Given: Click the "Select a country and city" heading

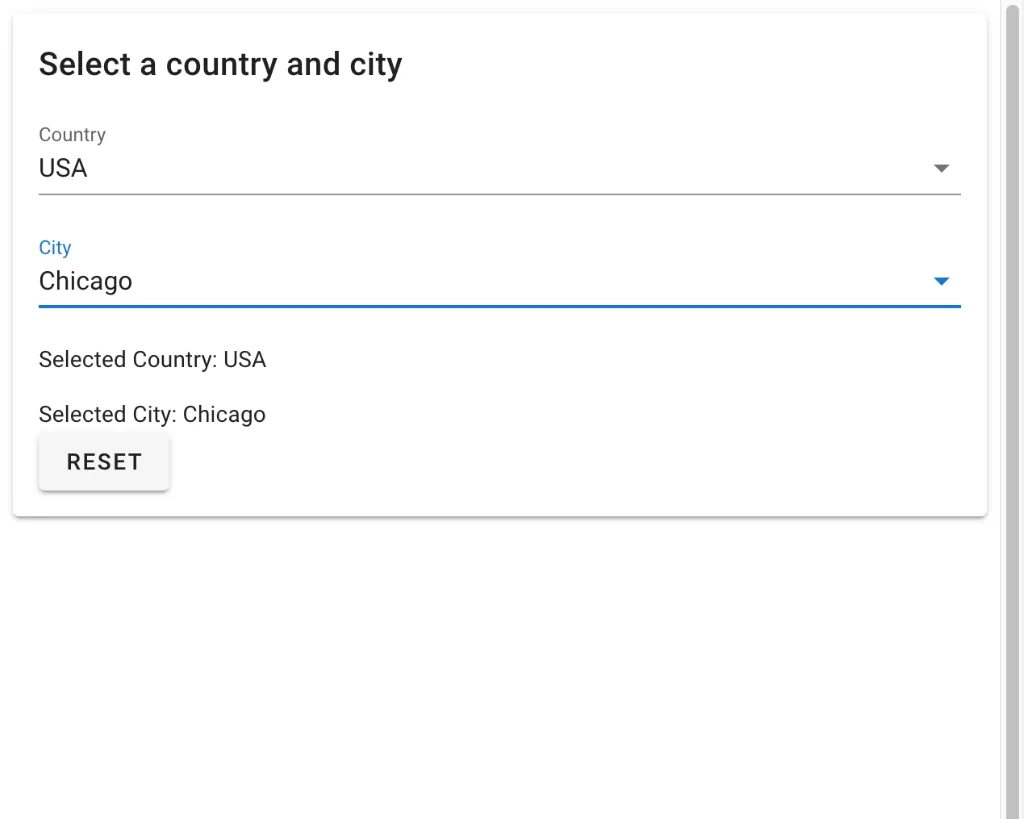Looking at the screenshot, I should (x=220, y=64).
